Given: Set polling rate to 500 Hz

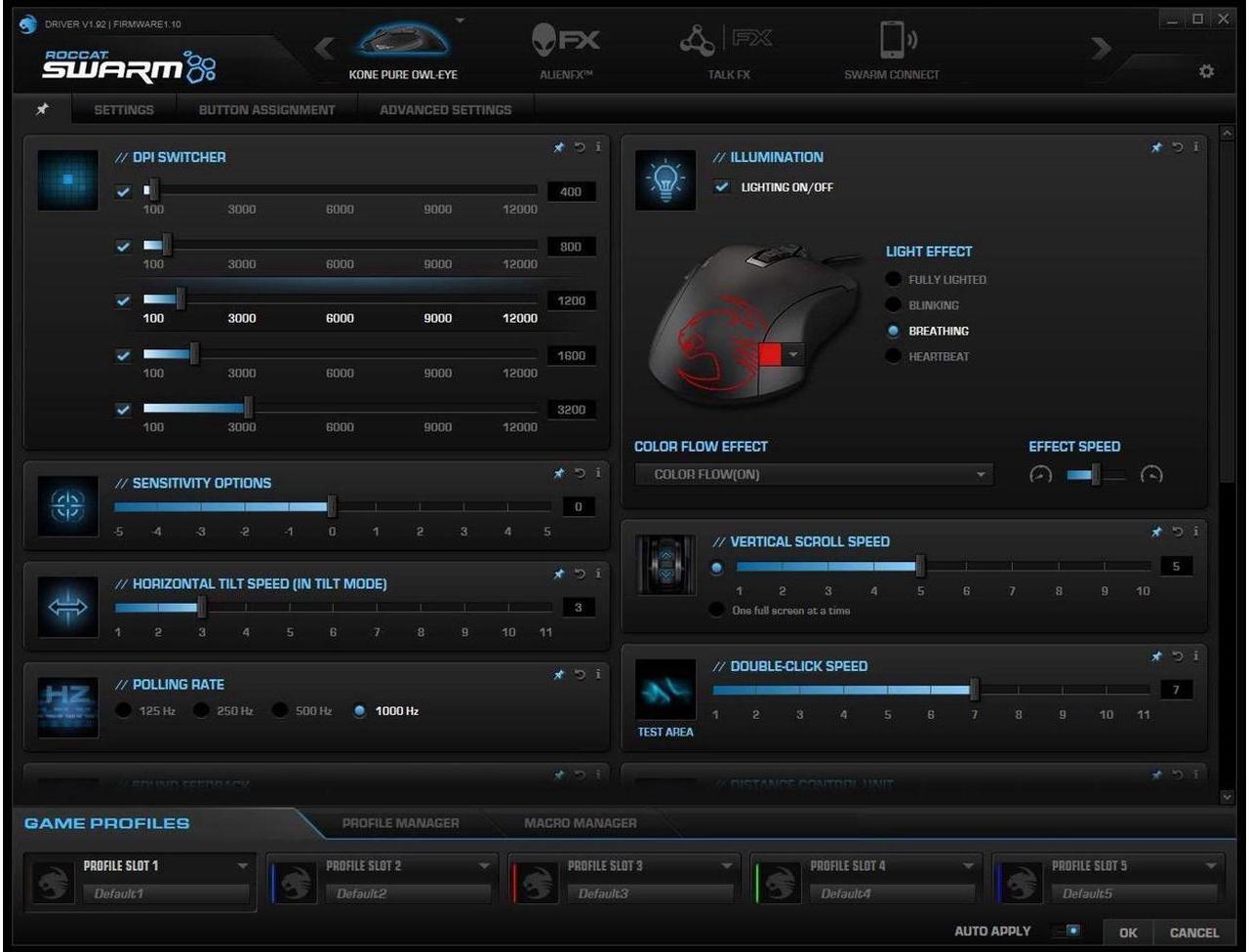Looking at the screenshot, I should pyautogui.click(x=280, y=711).
